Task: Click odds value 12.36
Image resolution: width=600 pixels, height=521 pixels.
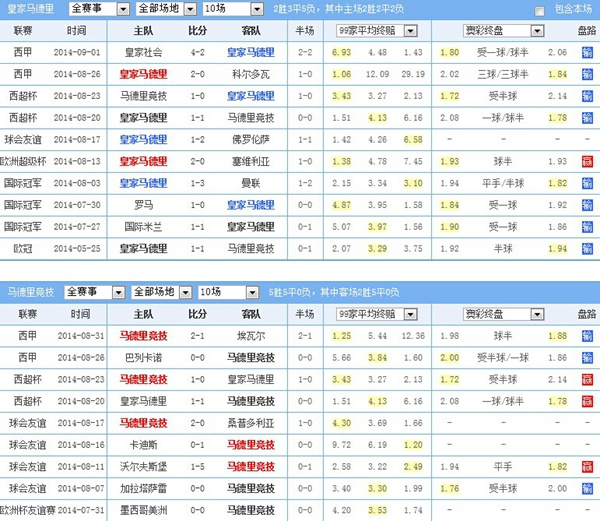Action: click(x=413, y=336)
